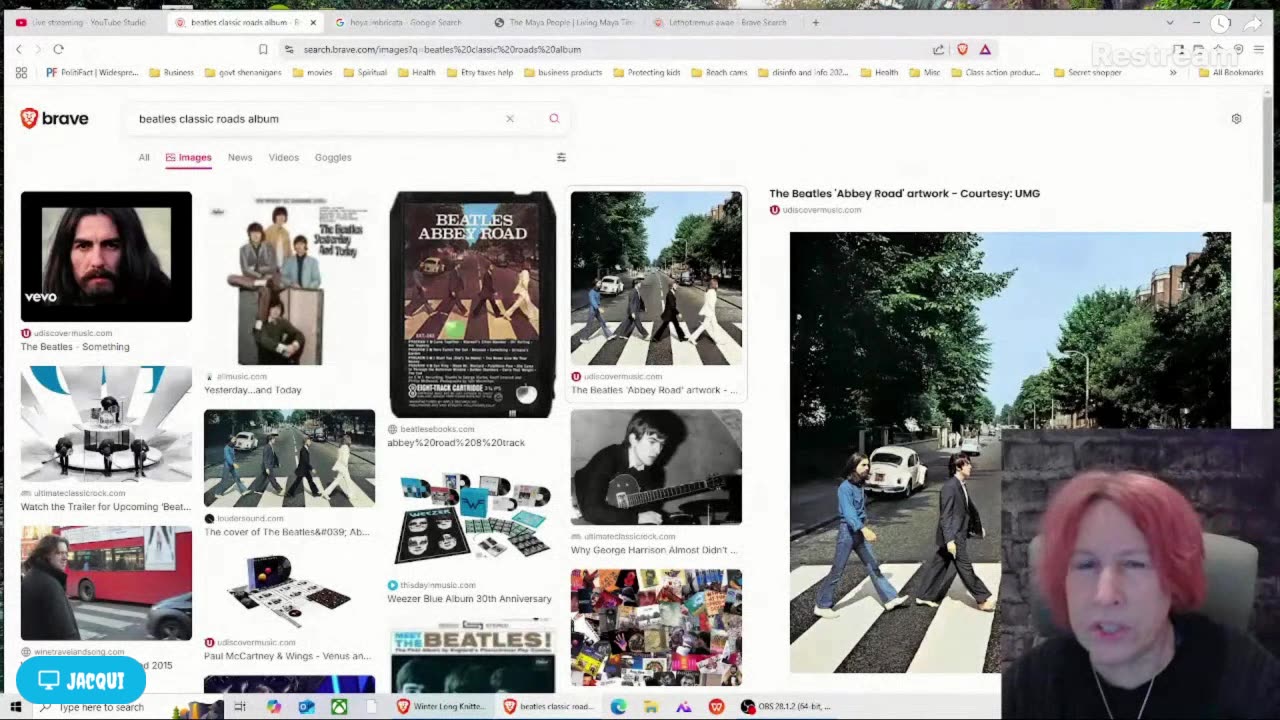Image resolution: width=1280 pixels, height=720 pixels.
Task: Open the Windows Start menu
Action: click(15, 707)
